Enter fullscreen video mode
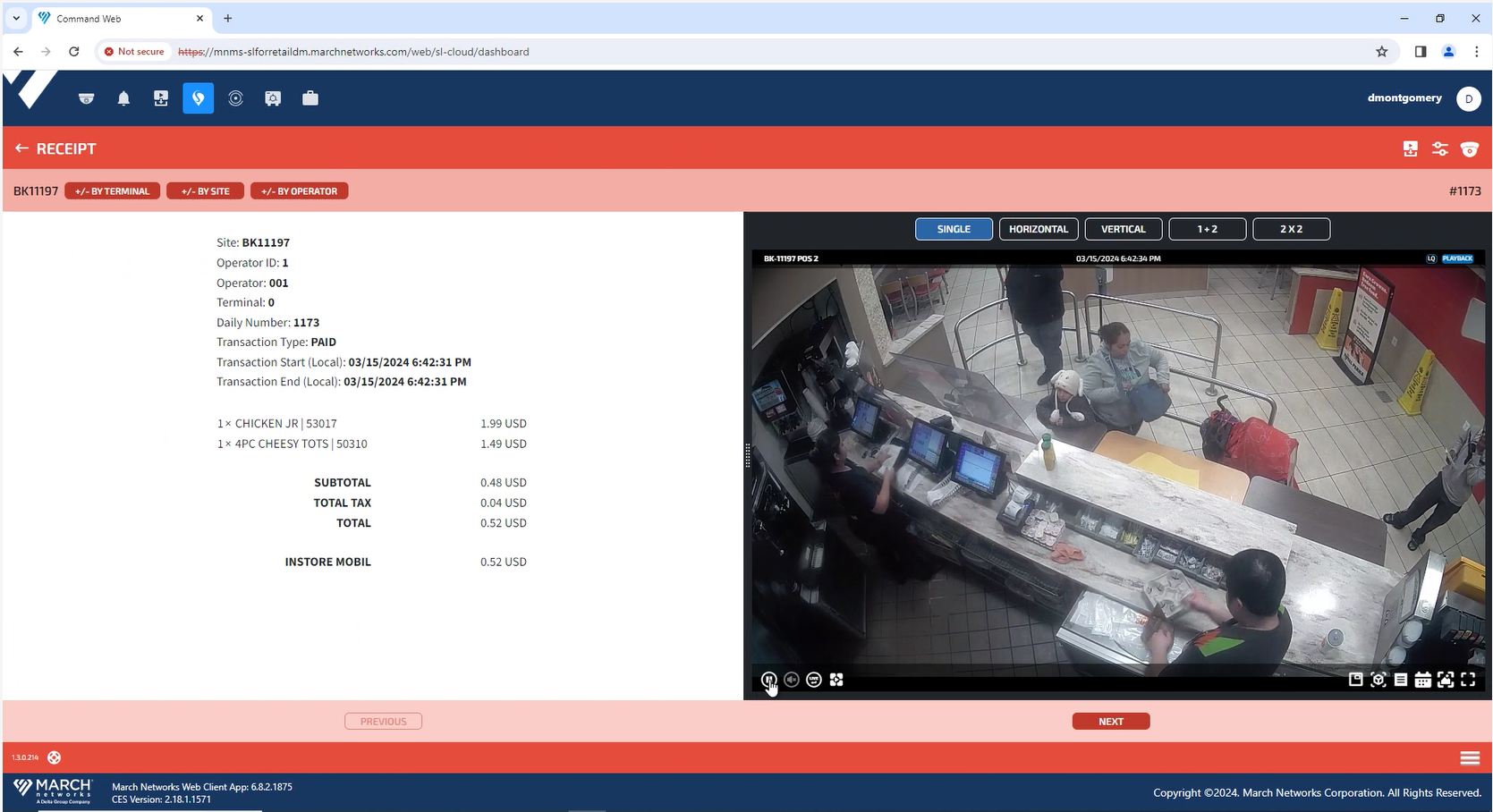1493x812 pixels. click(1468, 680)
